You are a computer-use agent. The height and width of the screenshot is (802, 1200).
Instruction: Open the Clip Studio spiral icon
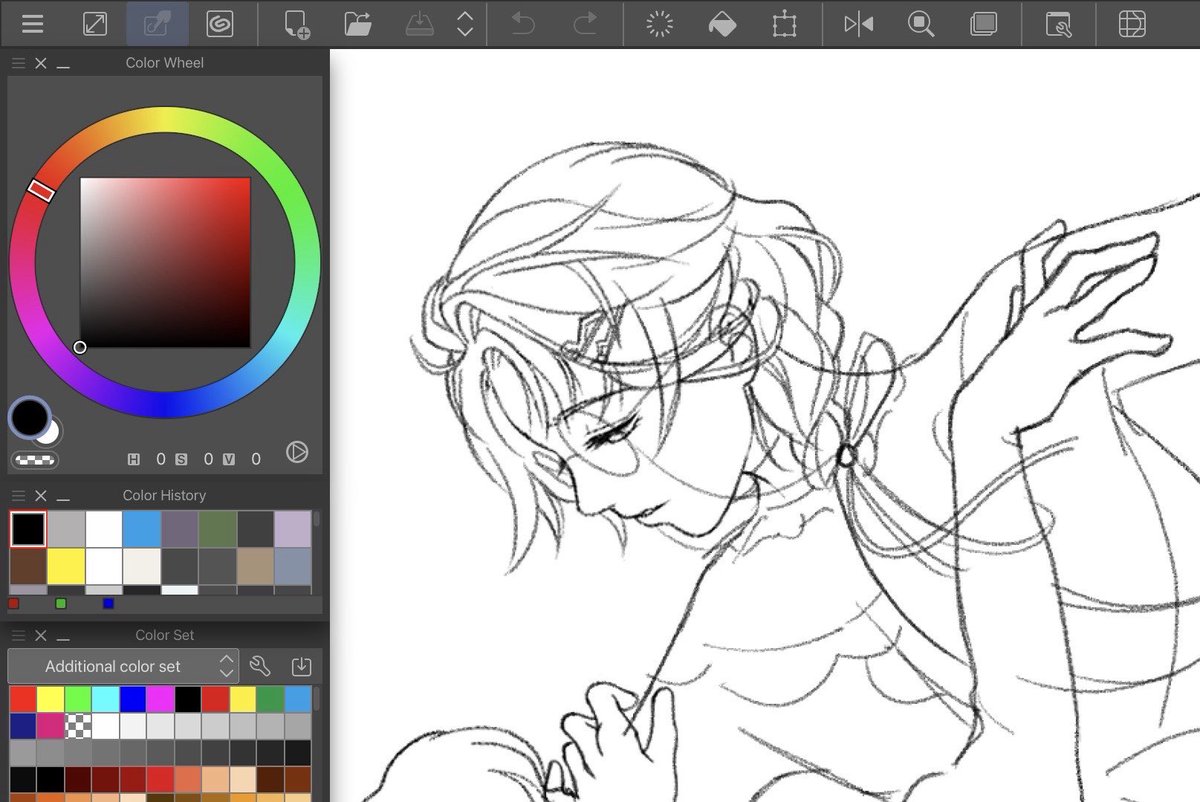[x=220, y=24]
